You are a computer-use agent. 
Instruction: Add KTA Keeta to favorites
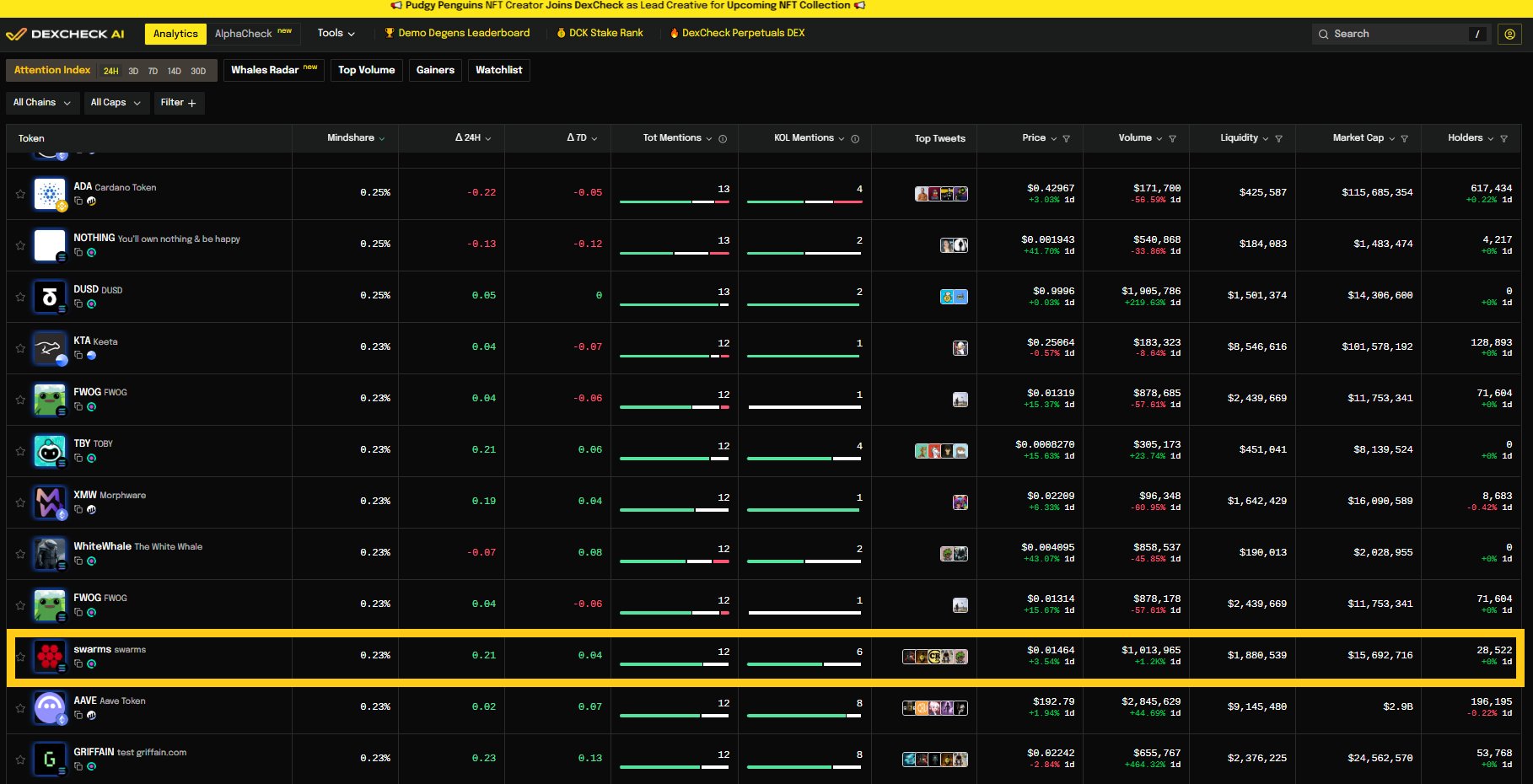pyautogui.click(x=20, y=348)
